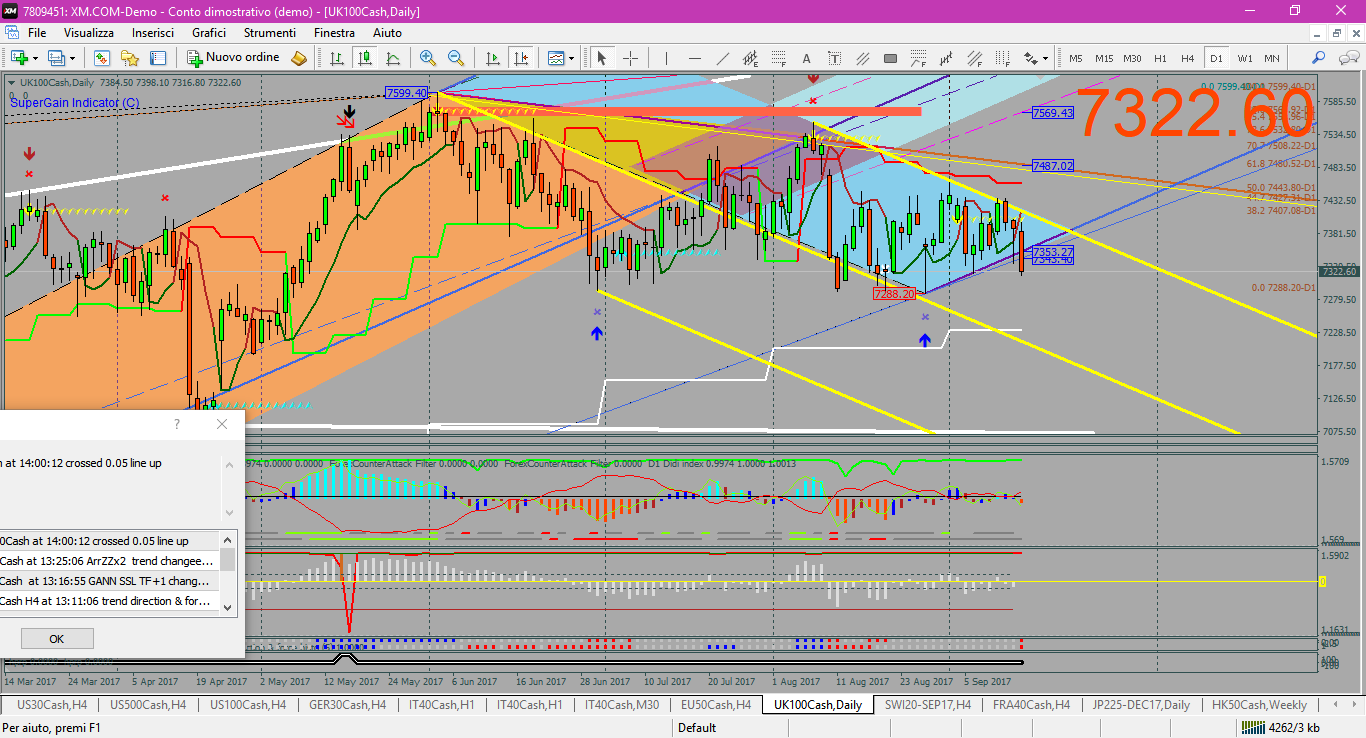Open the new chart icon
The image size is (1366, 738).
pyautogui.click(x=19, y=58)
